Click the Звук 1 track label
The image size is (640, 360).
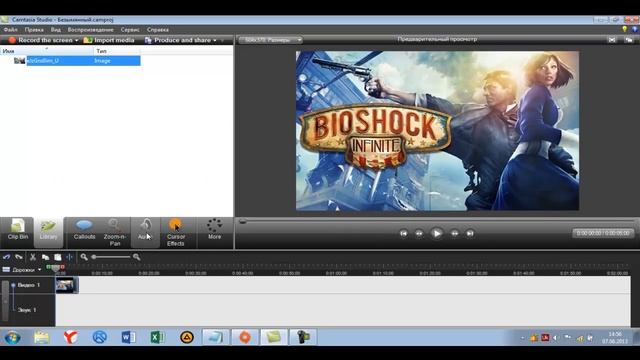click(27, 310)
